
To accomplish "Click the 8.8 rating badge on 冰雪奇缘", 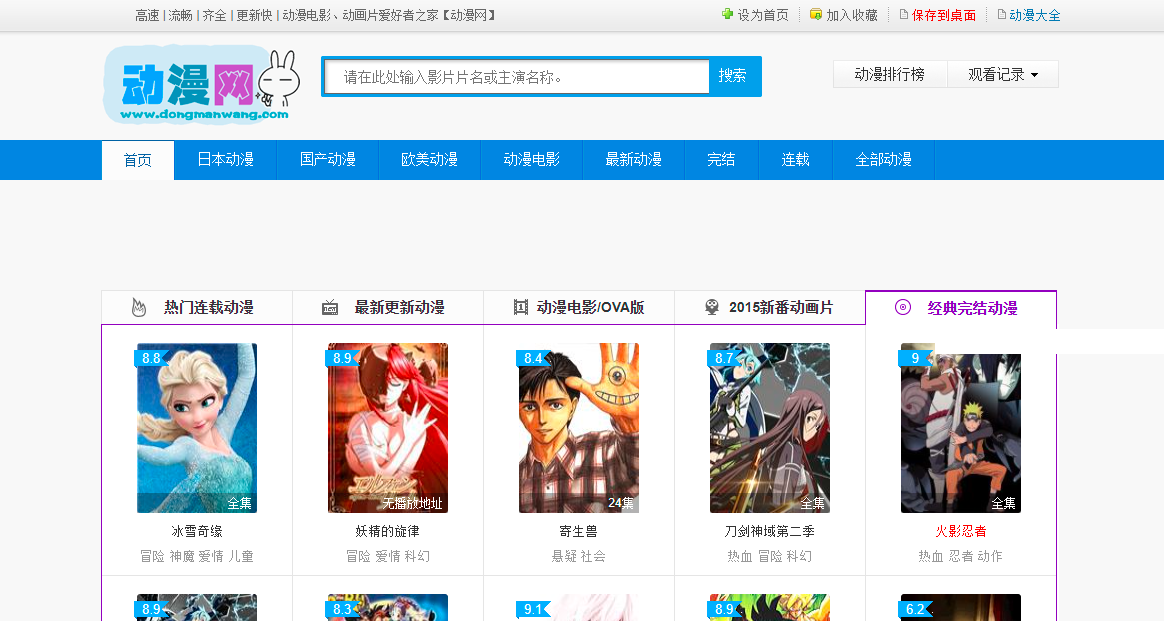I will click(x=151, y=358).
